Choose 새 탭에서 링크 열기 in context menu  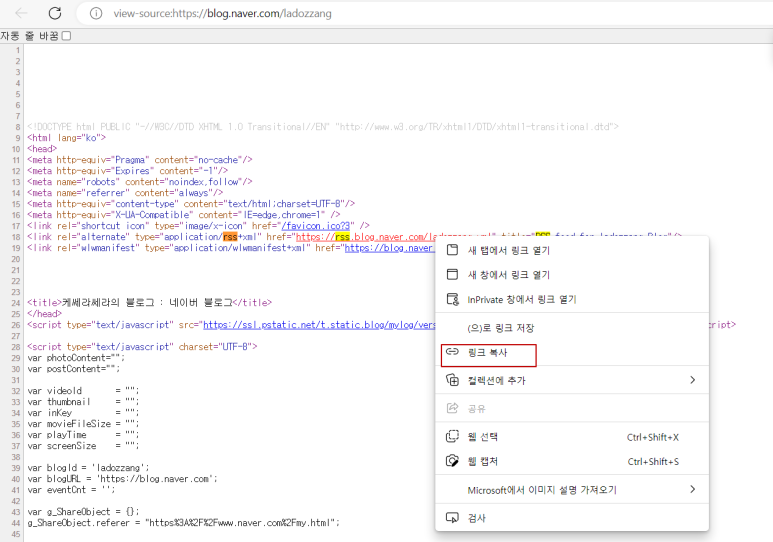(x=572, y=251)
